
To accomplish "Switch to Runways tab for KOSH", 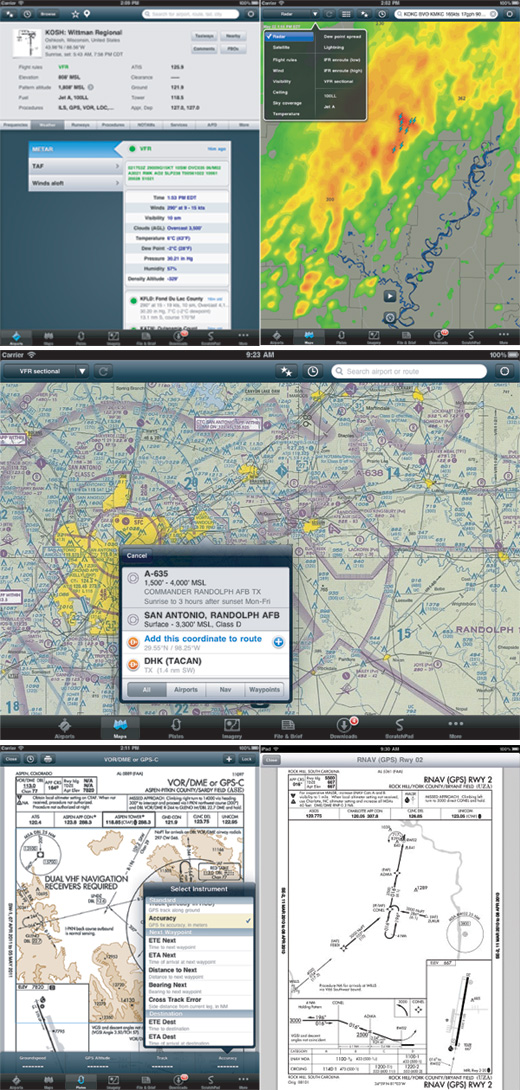I will pos(81,125).
